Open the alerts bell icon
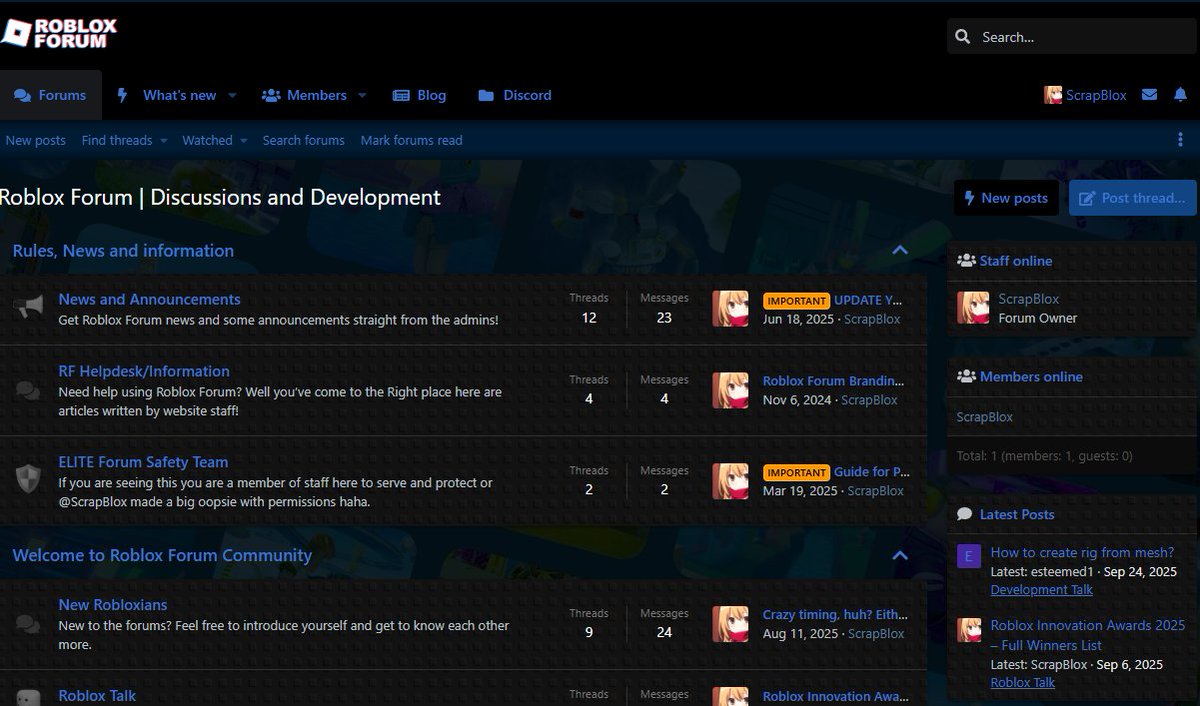The image size is (1200, 706). pos(1180,95)
